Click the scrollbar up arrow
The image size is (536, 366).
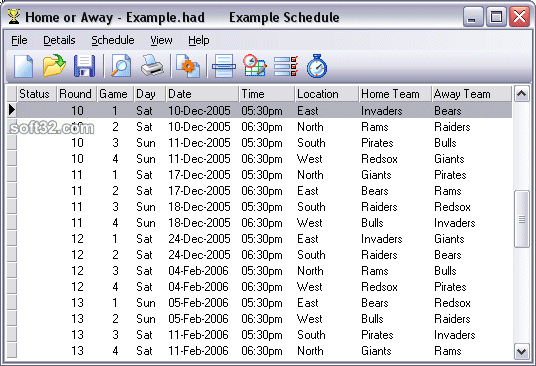522,93
